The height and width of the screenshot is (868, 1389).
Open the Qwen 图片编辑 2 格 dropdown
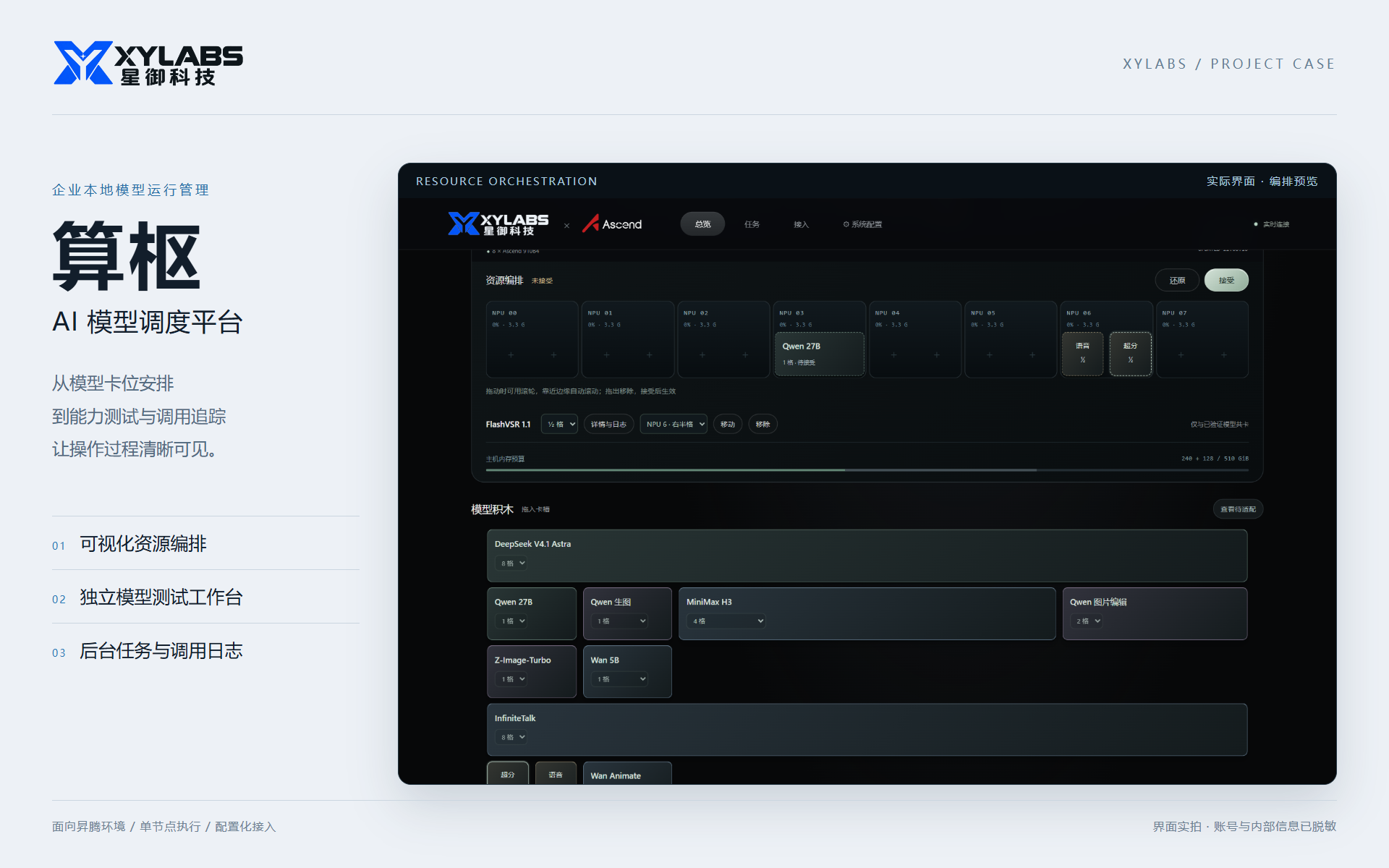click(1087, 621)
